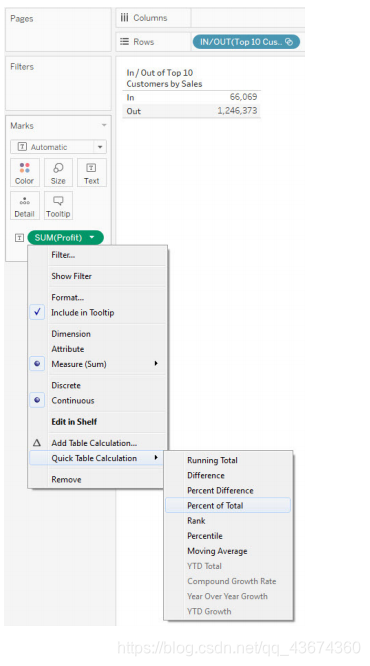
Task: Click the Size marks card
Action: [58, 172]
